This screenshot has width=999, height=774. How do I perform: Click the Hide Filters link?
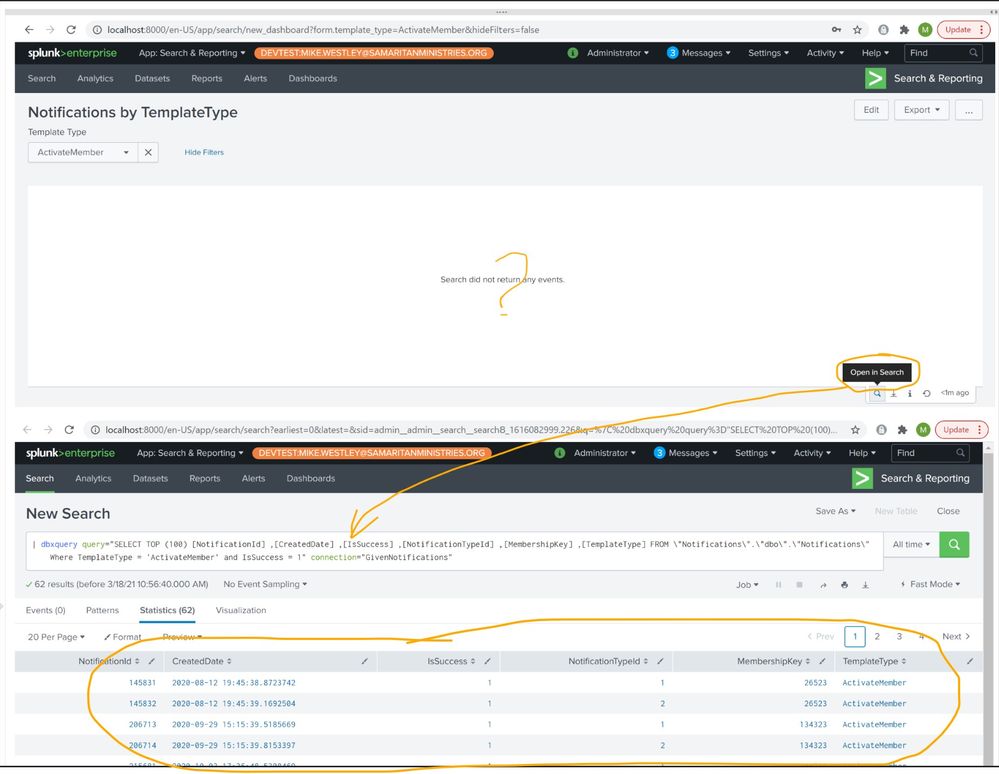click(x=204, y=153)
